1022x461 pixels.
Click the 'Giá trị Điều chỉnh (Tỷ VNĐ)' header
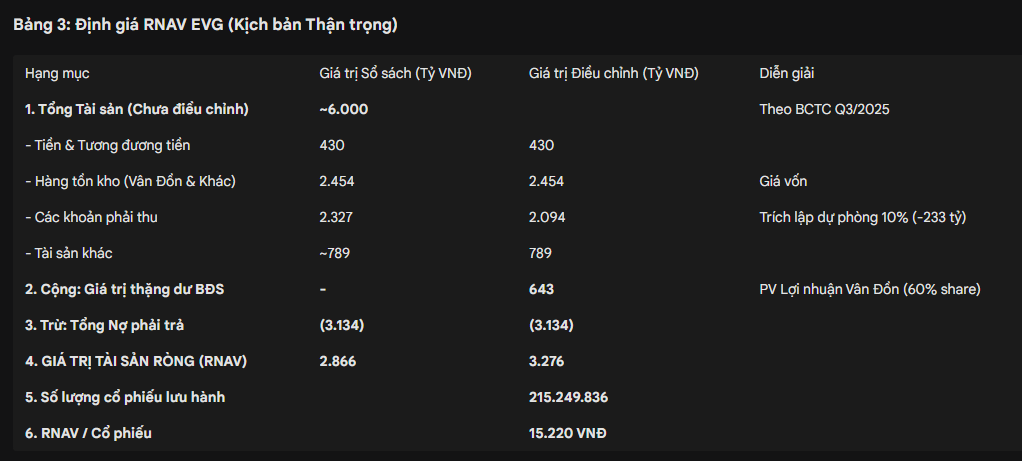tap(613, 73)
